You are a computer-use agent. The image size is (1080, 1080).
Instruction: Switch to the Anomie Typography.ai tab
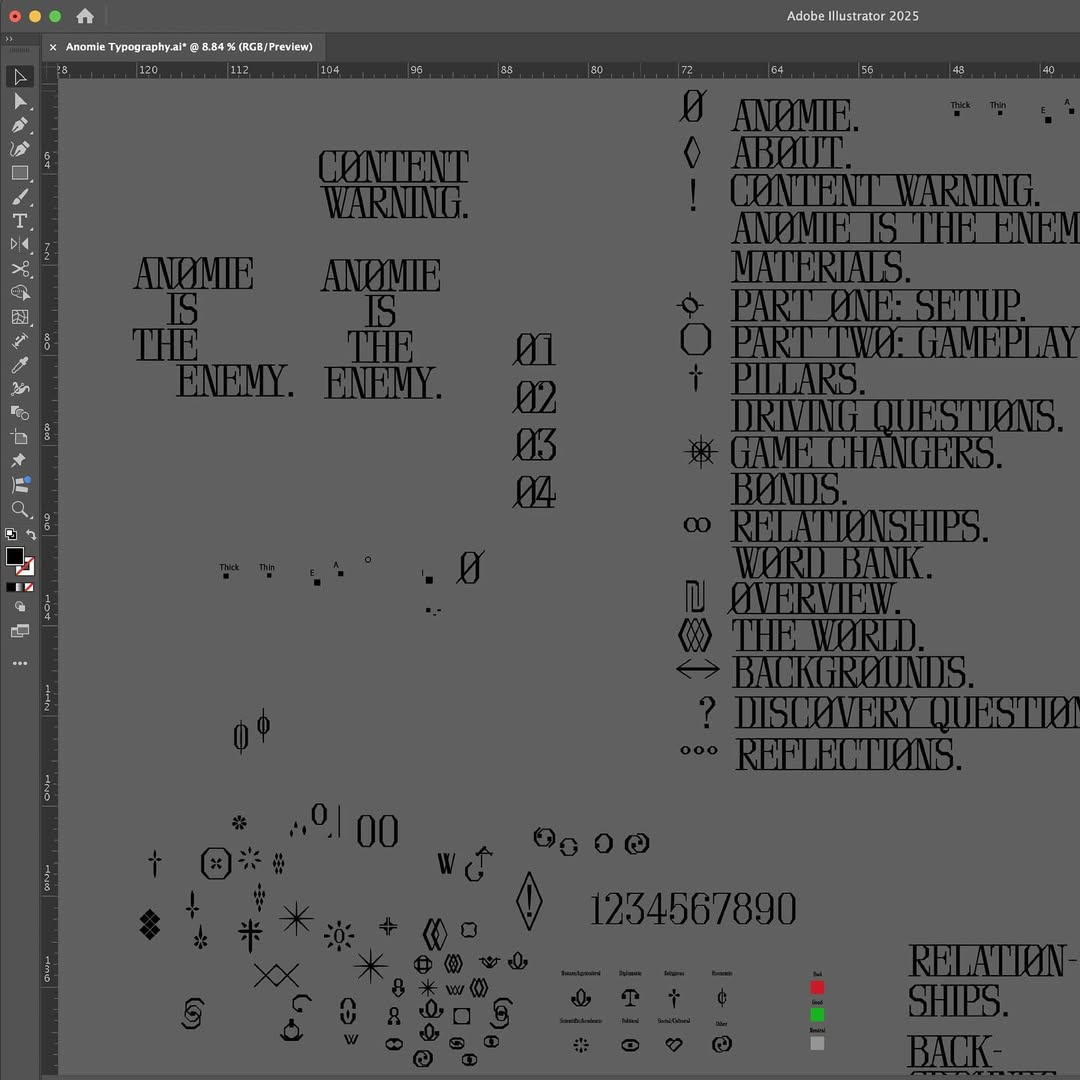[x=189, y=47]
